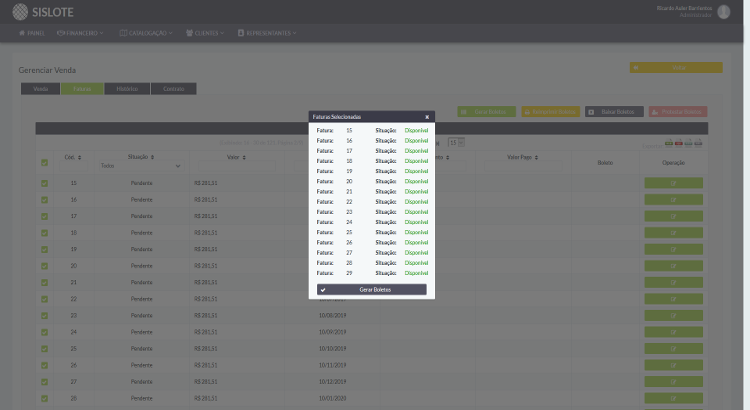Click the SISLOTE globe logo
Image resolution: width=750 pixels, height=410 pixels.
20,11
